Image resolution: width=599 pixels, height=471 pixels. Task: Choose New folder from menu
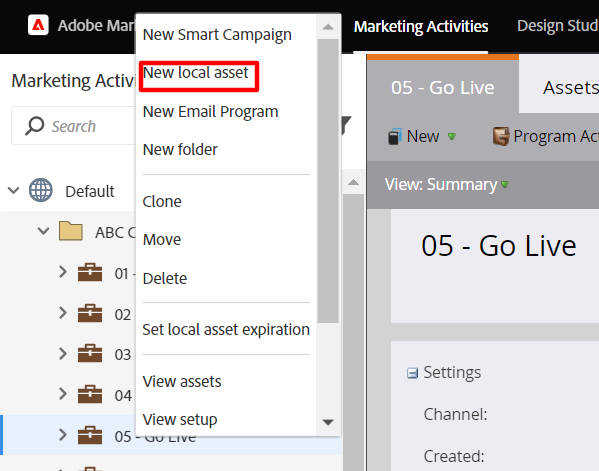point(180,150)
